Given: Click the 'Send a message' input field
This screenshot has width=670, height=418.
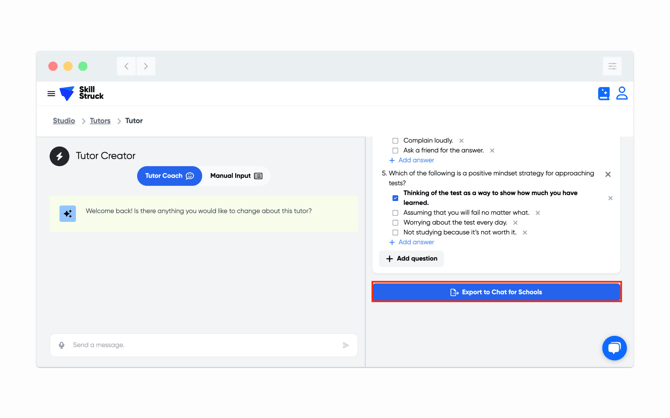Looking at the screenshot, I should click(200, 345).
